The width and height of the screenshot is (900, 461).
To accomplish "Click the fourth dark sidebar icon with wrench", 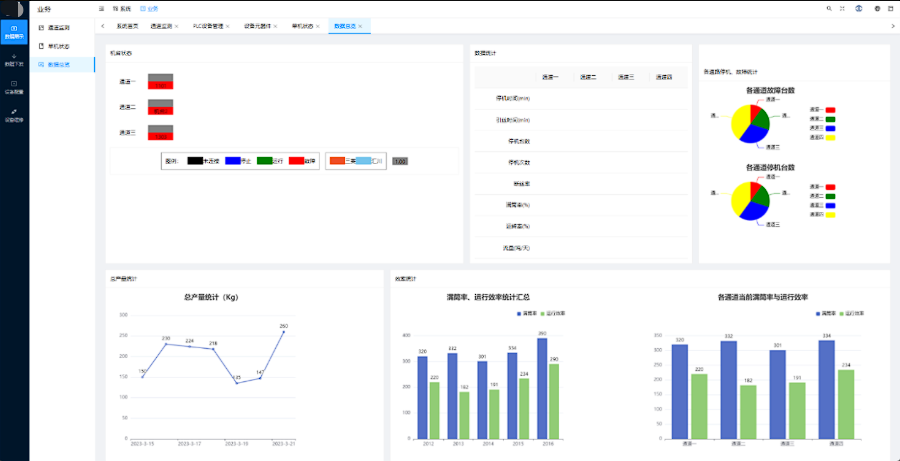I will [13, 115].
